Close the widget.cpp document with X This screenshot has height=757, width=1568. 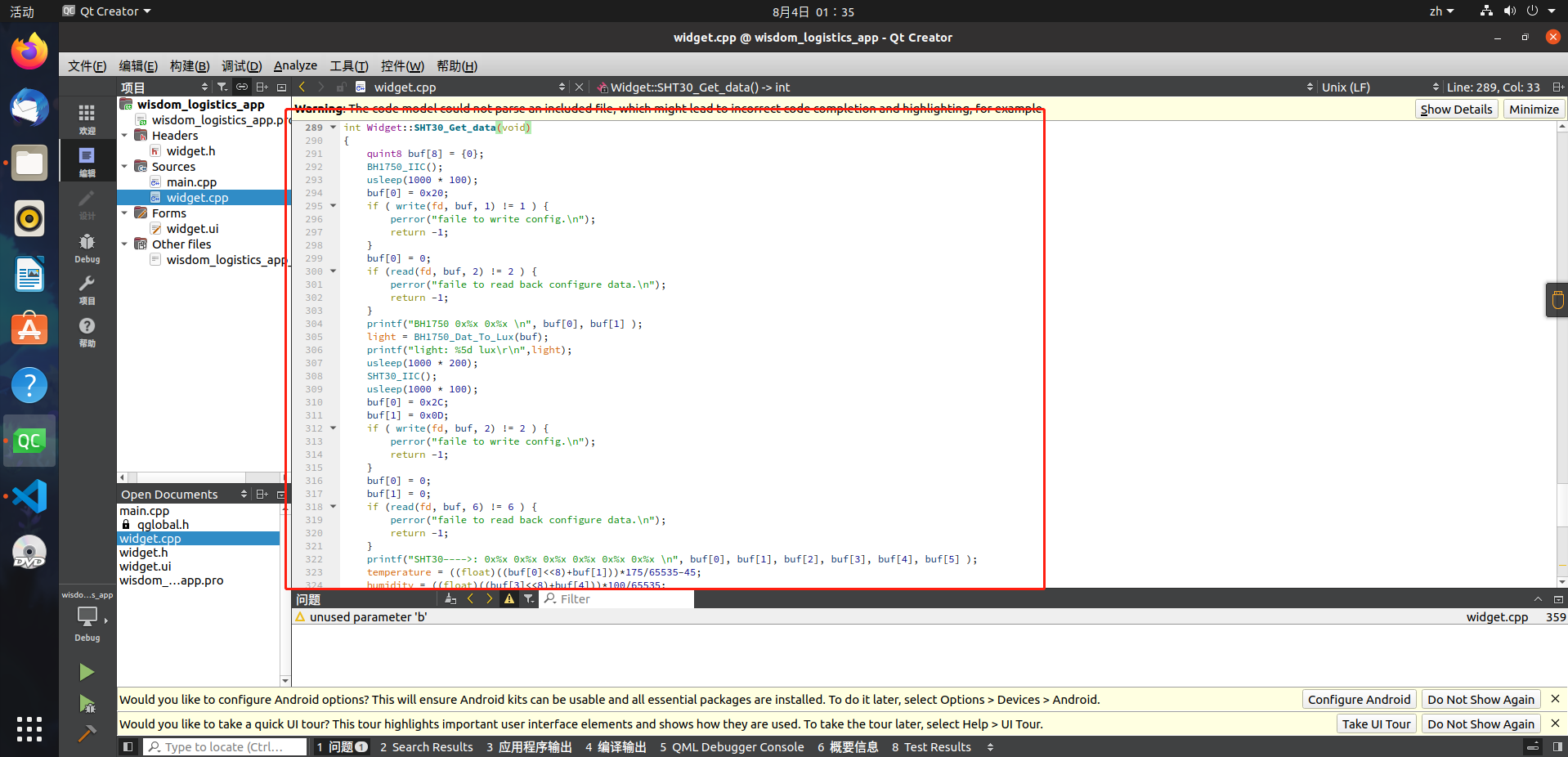[x=579, y=87]
